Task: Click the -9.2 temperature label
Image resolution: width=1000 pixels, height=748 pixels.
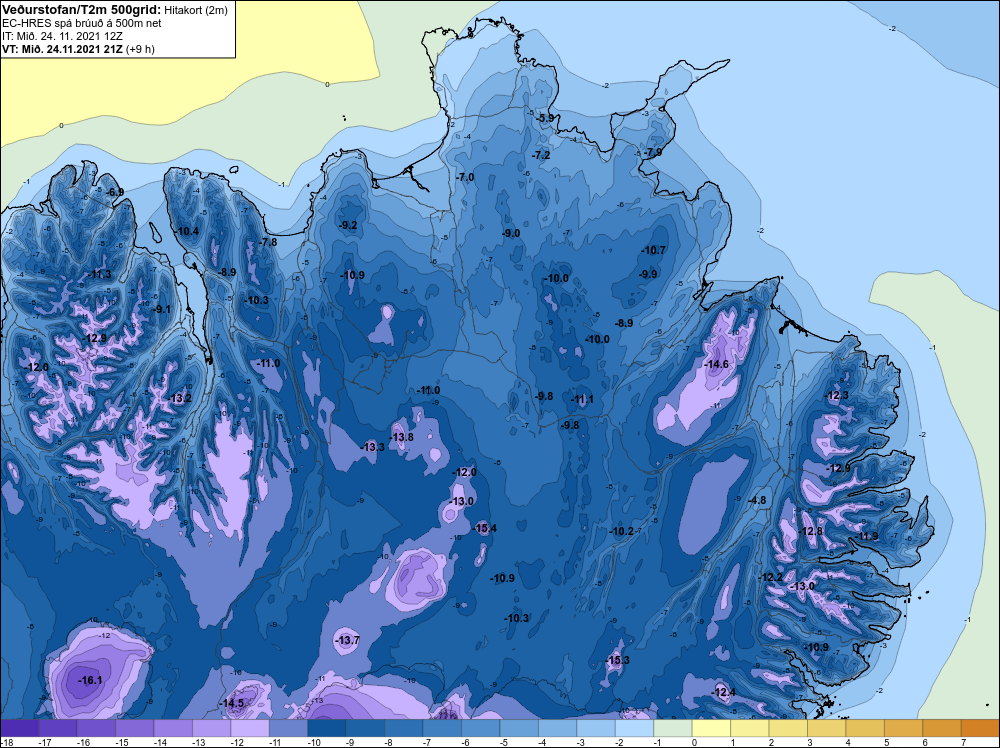Action: (x=348, y=225)
